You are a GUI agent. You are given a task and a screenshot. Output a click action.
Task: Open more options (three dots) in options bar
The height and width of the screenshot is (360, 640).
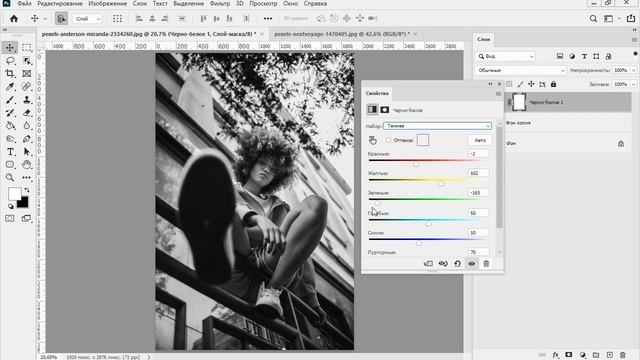click(x=268, y=18)
